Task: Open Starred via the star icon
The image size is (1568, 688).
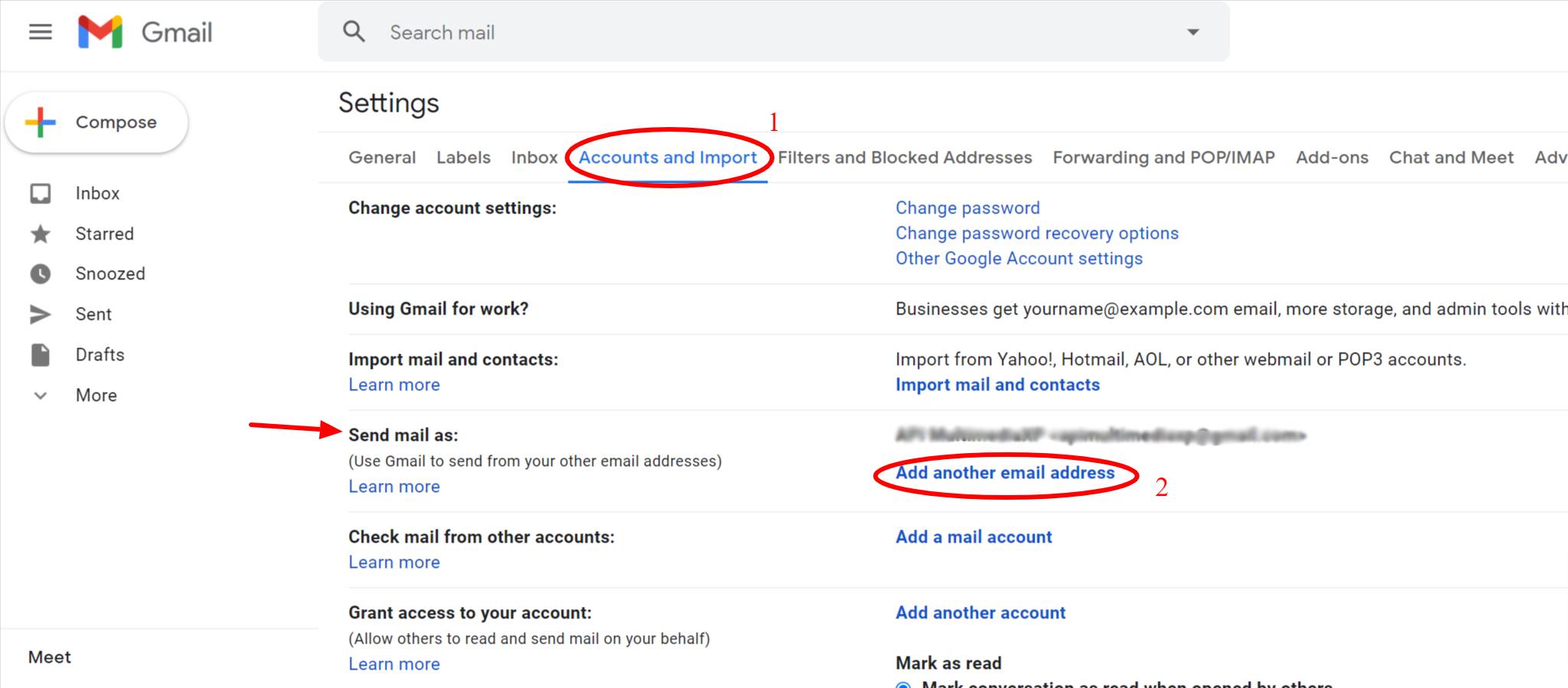Action: click(41, 234)
